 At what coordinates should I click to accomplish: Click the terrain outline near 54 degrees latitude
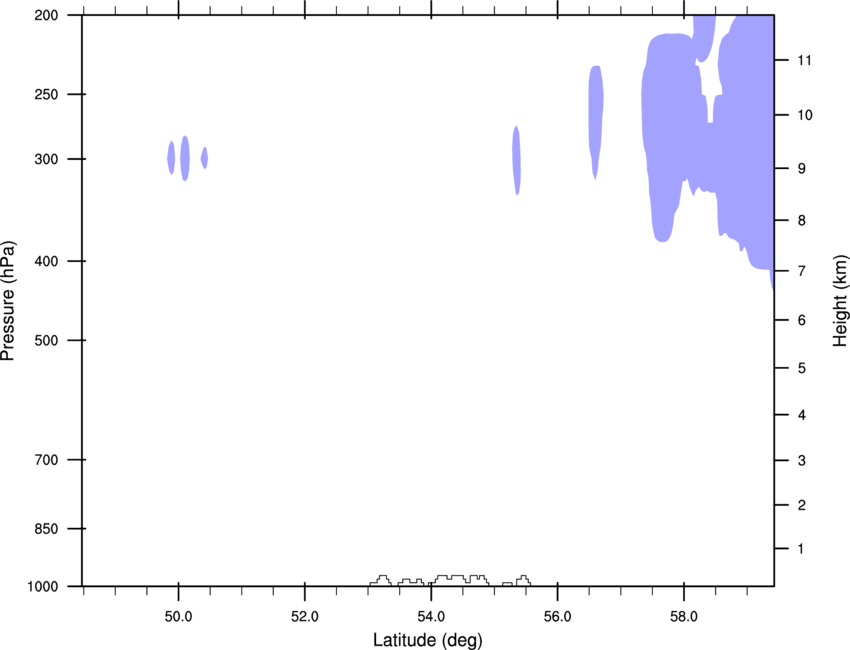coord(450,580)
